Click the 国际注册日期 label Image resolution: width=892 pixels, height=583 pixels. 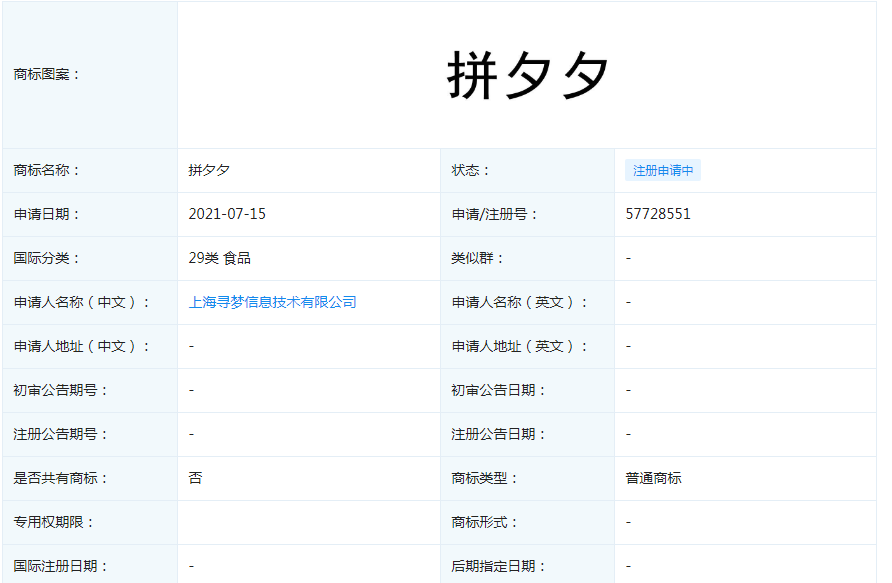click(61, 567)
